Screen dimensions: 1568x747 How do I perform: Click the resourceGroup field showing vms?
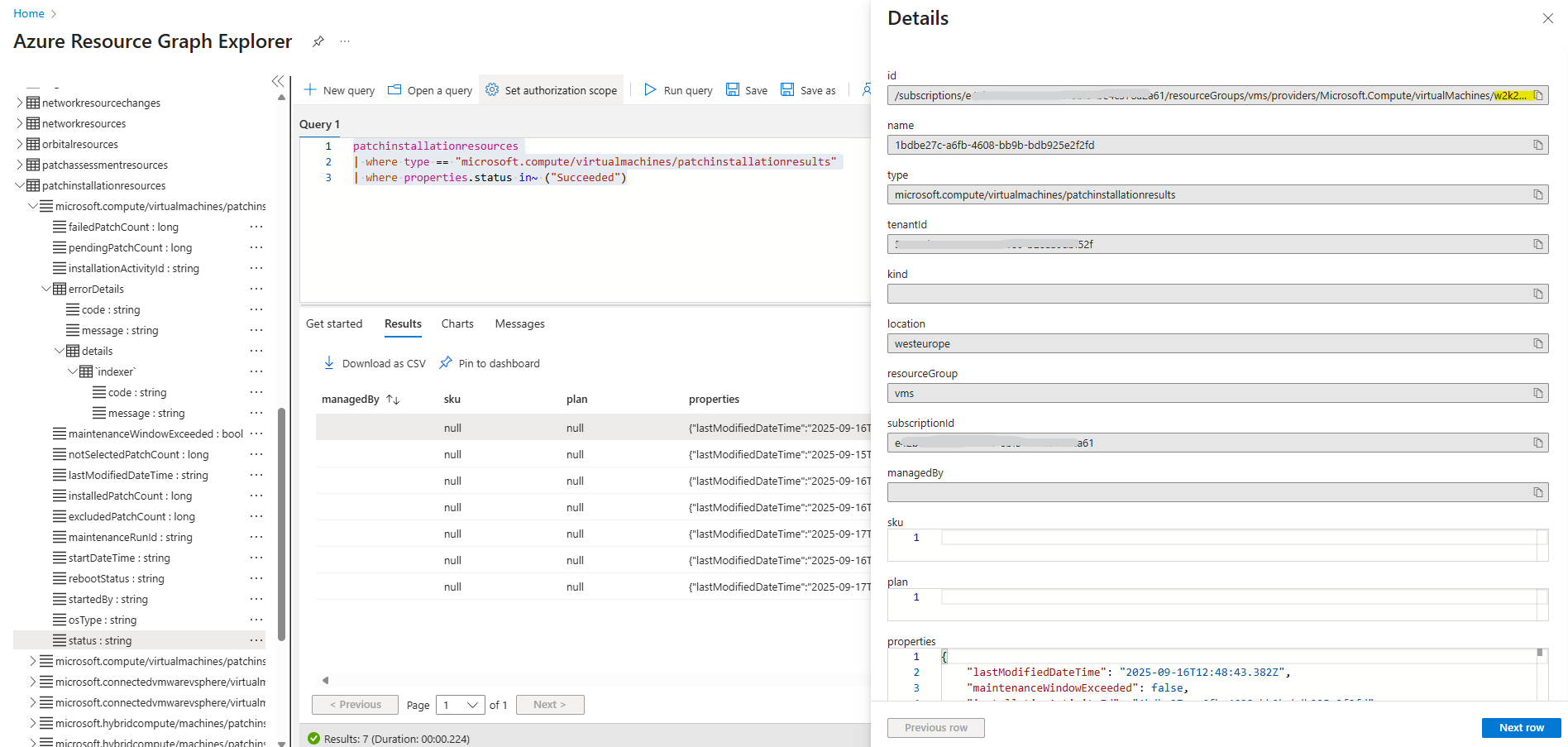tap(1217, 394)
